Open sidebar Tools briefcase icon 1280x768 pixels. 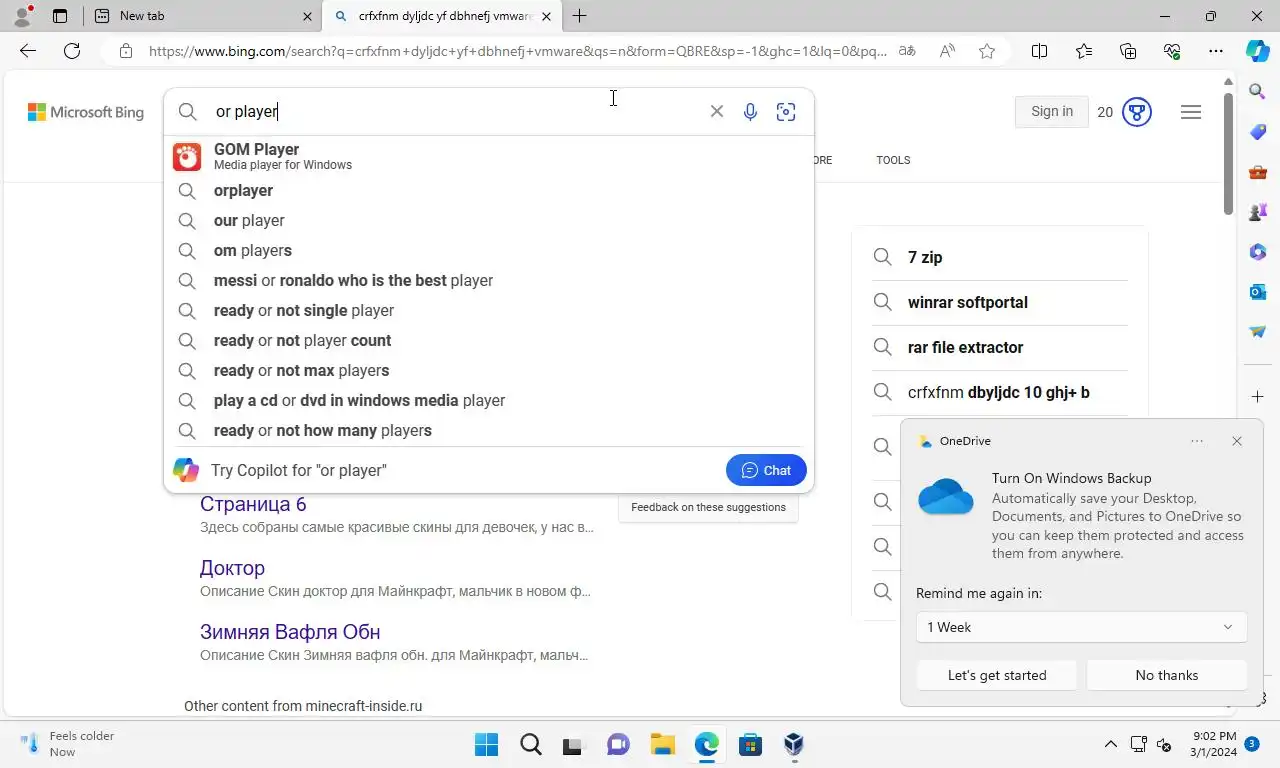[x=1258, y=172]
